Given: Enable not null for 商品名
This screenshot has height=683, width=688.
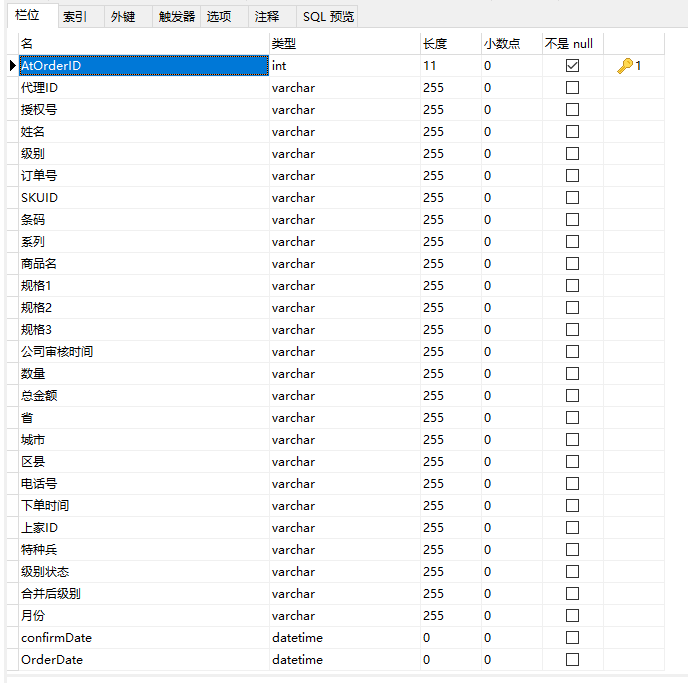Looking at the screenshot, I should pyautogui.click(x=572, y=264).
